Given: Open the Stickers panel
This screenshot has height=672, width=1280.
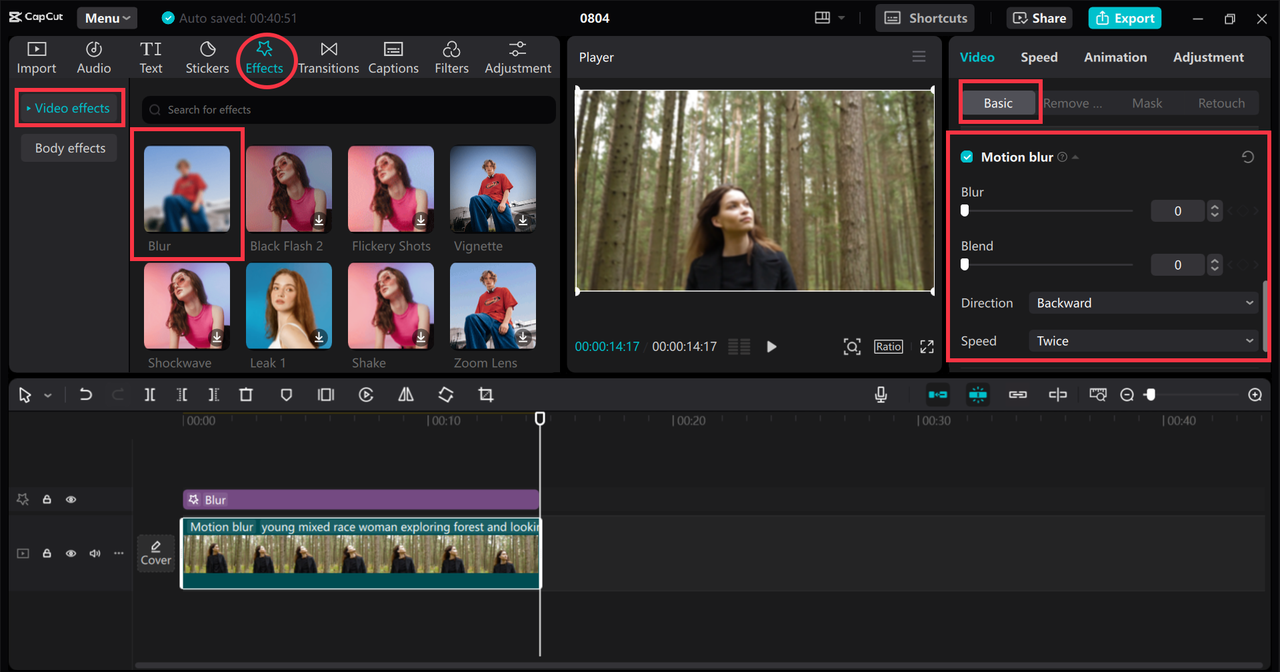Looking at the screenshot, I should tap(207, 58).
